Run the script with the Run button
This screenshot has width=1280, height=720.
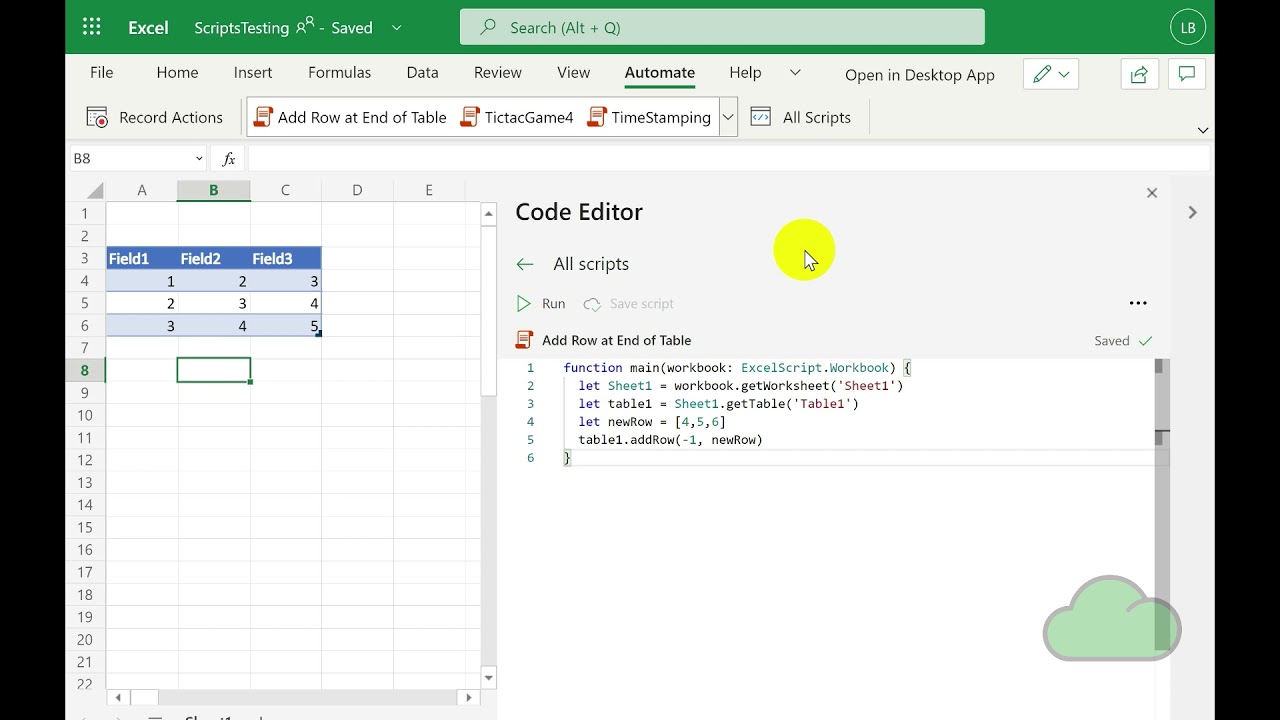coord(541,303)
